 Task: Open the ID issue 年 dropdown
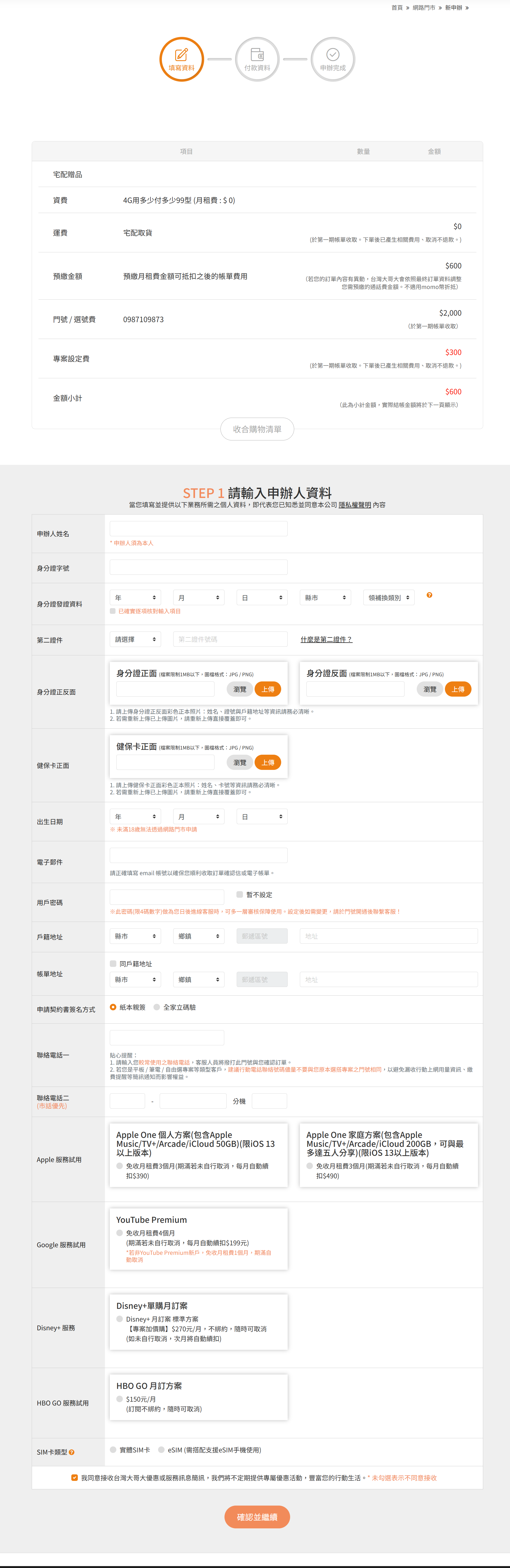[x=135, y=598]
